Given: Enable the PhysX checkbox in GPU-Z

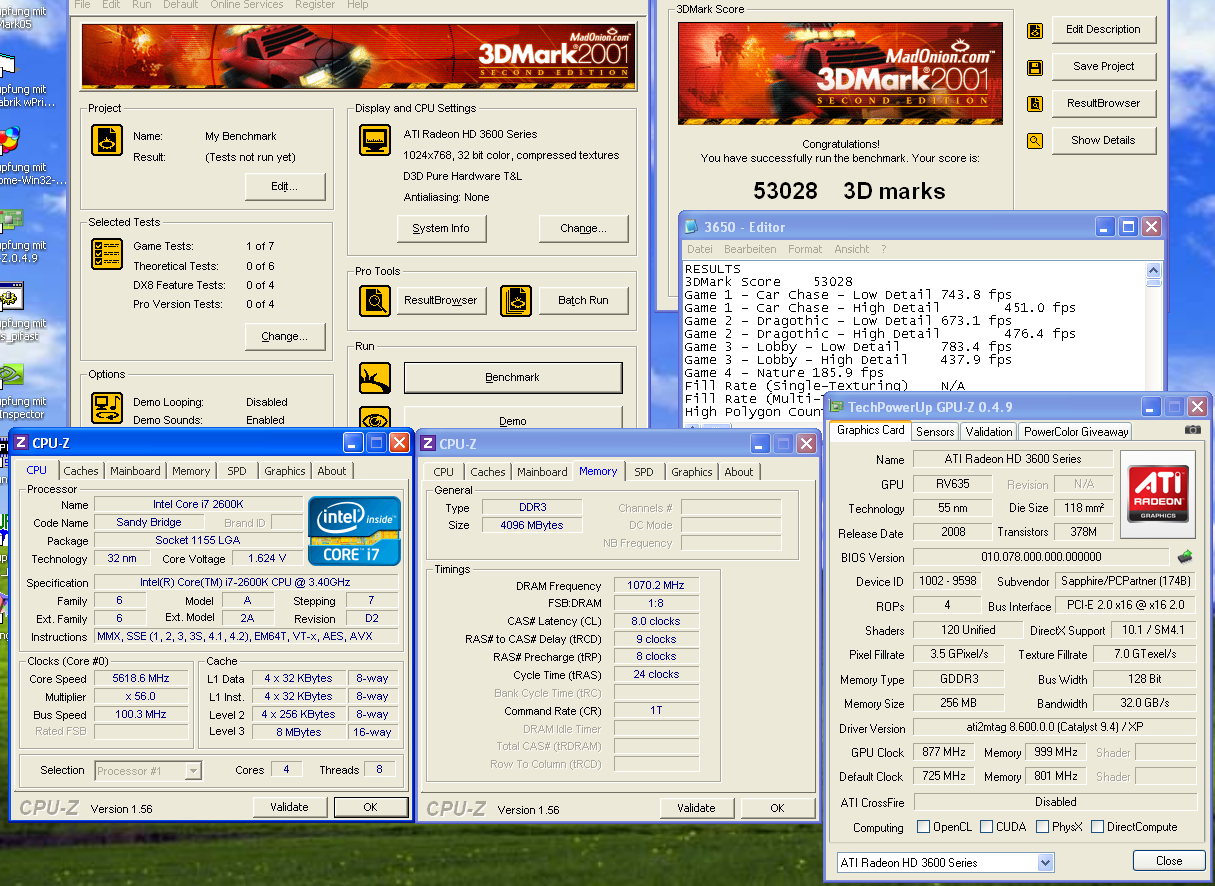Looking at the screenshot, I should click(x=1043, y=827).
